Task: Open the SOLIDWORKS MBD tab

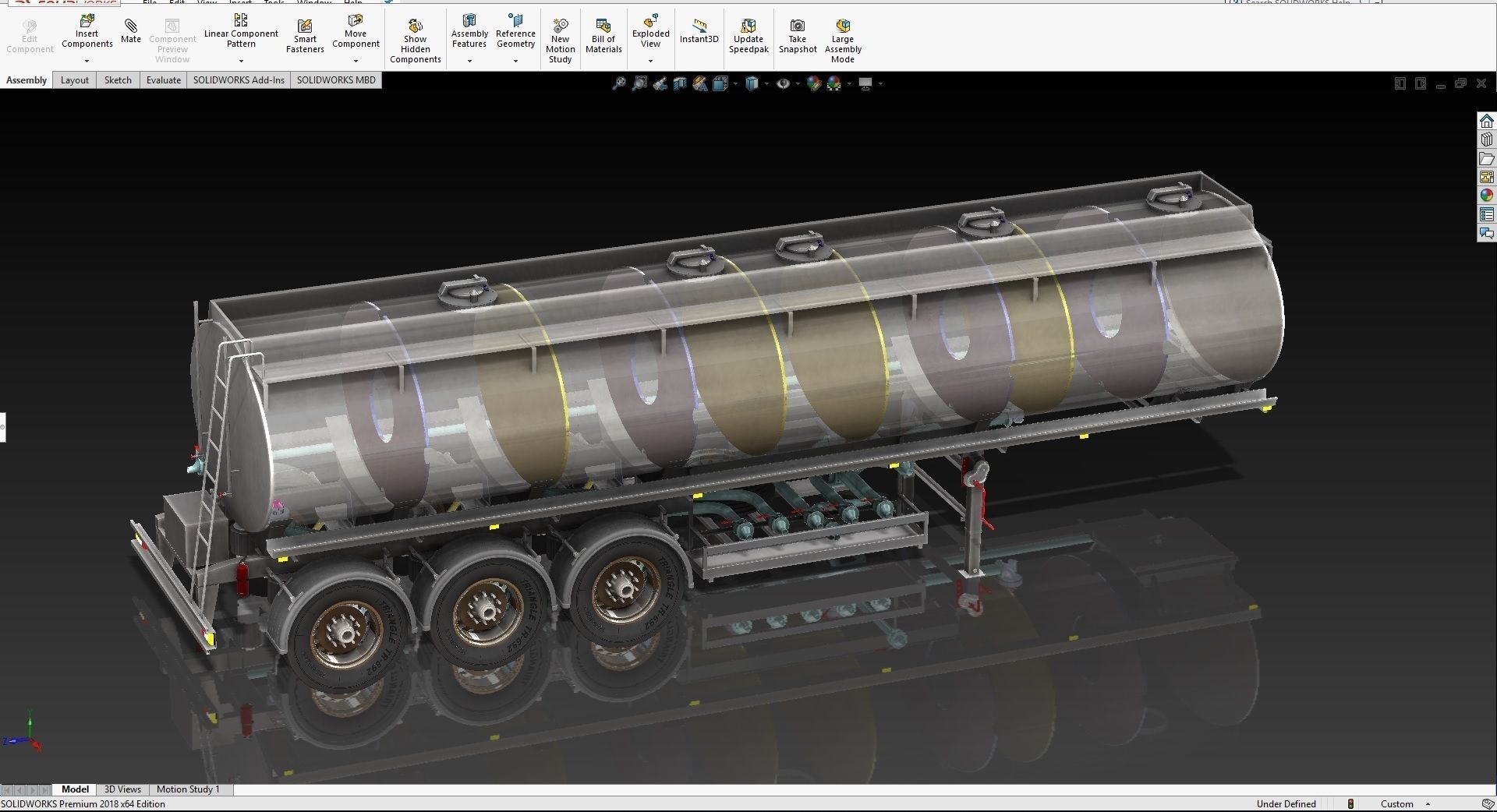Action: coord(336,80)
